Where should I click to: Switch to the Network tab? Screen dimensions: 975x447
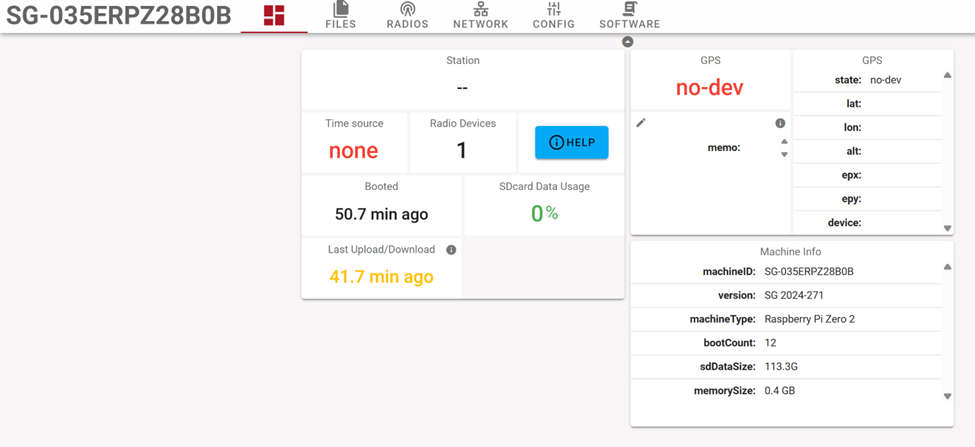pos(480,15)
